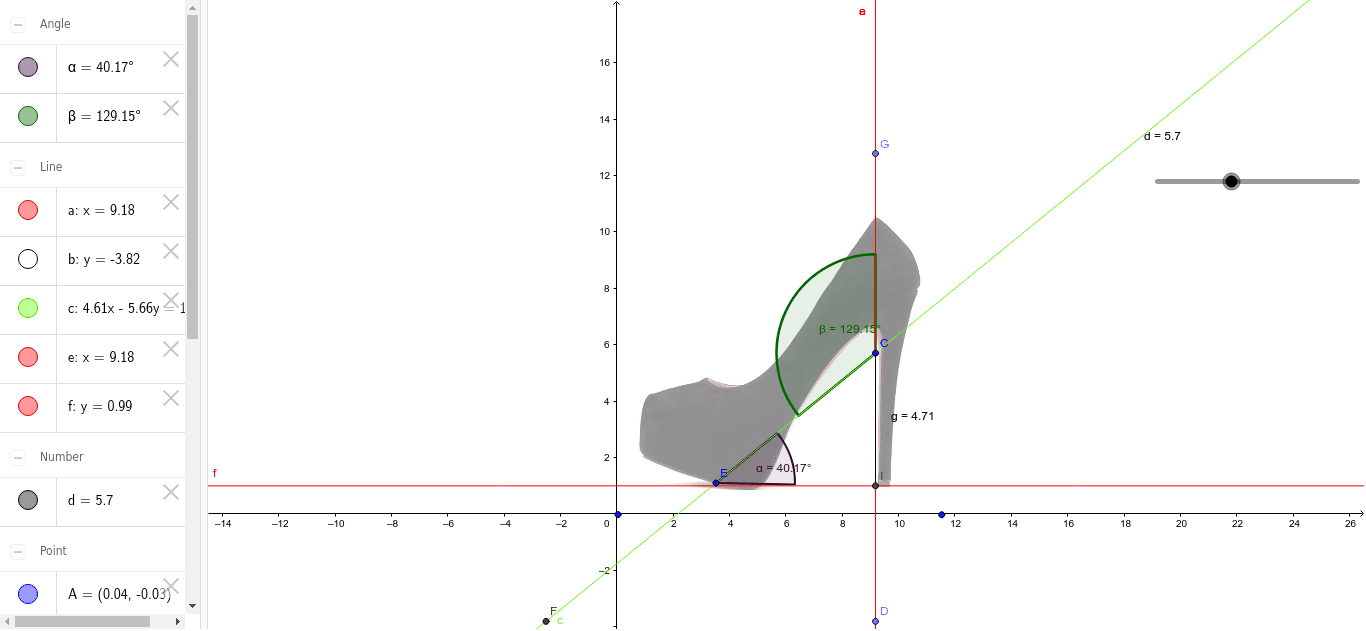This screenshot has width=1366, height=631.
Task: Toggle visibility of point A
Action: (28, 594)
